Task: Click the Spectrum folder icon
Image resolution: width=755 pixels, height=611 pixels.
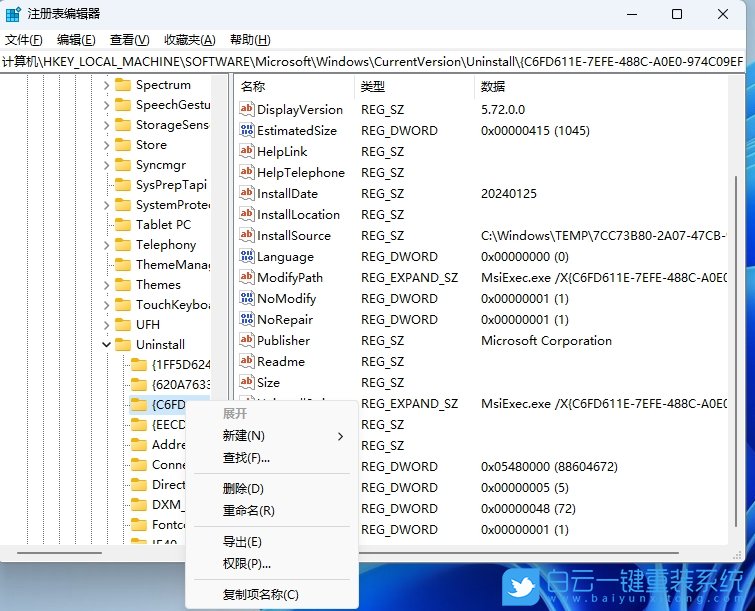Action: [123, 85]
